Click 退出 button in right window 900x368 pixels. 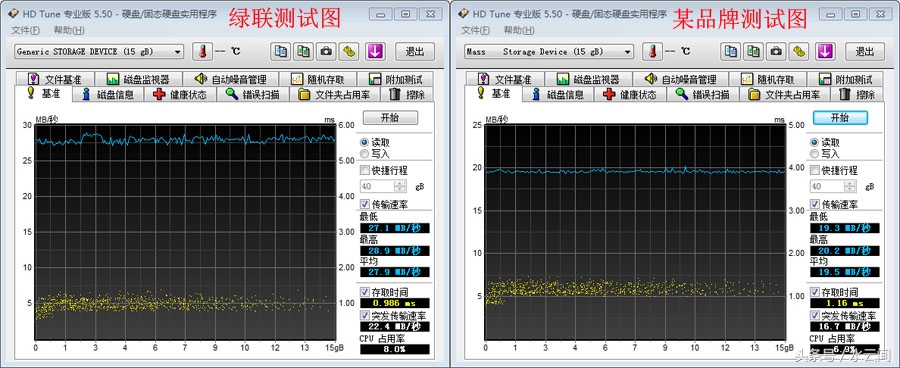pos(865,52)
